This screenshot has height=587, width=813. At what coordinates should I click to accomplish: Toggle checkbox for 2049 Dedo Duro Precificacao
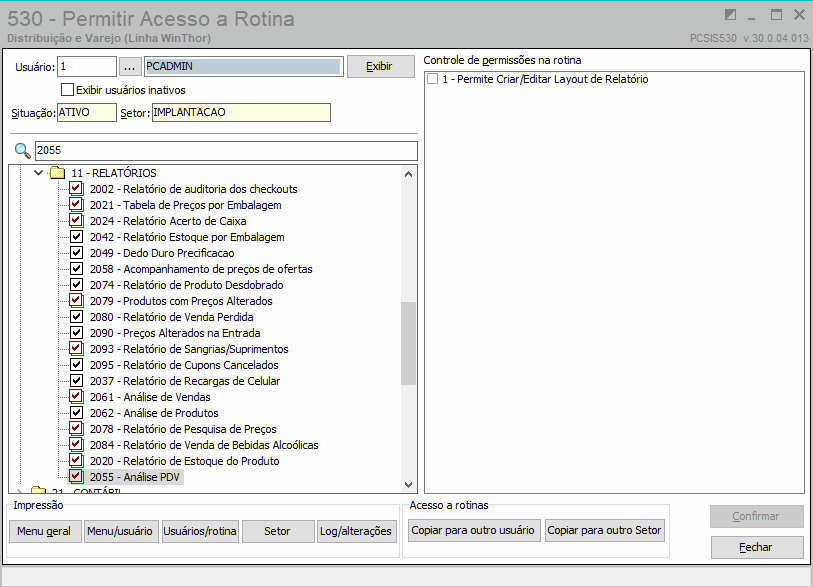(x=76, y=253)
